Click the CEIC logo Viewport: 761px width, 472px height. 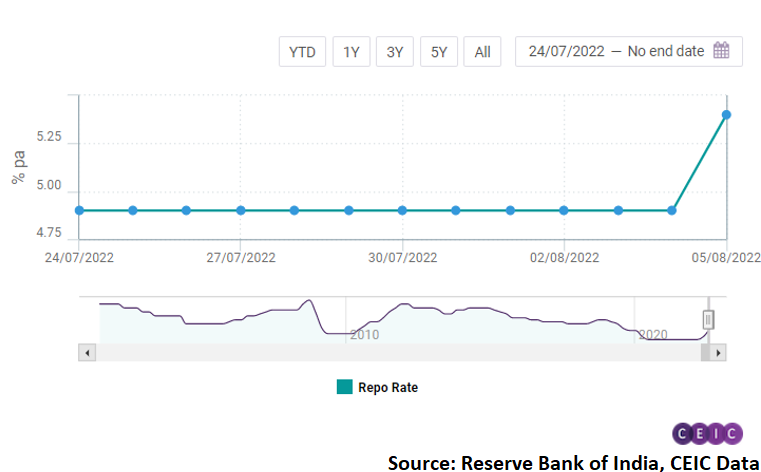pos(707,433)
